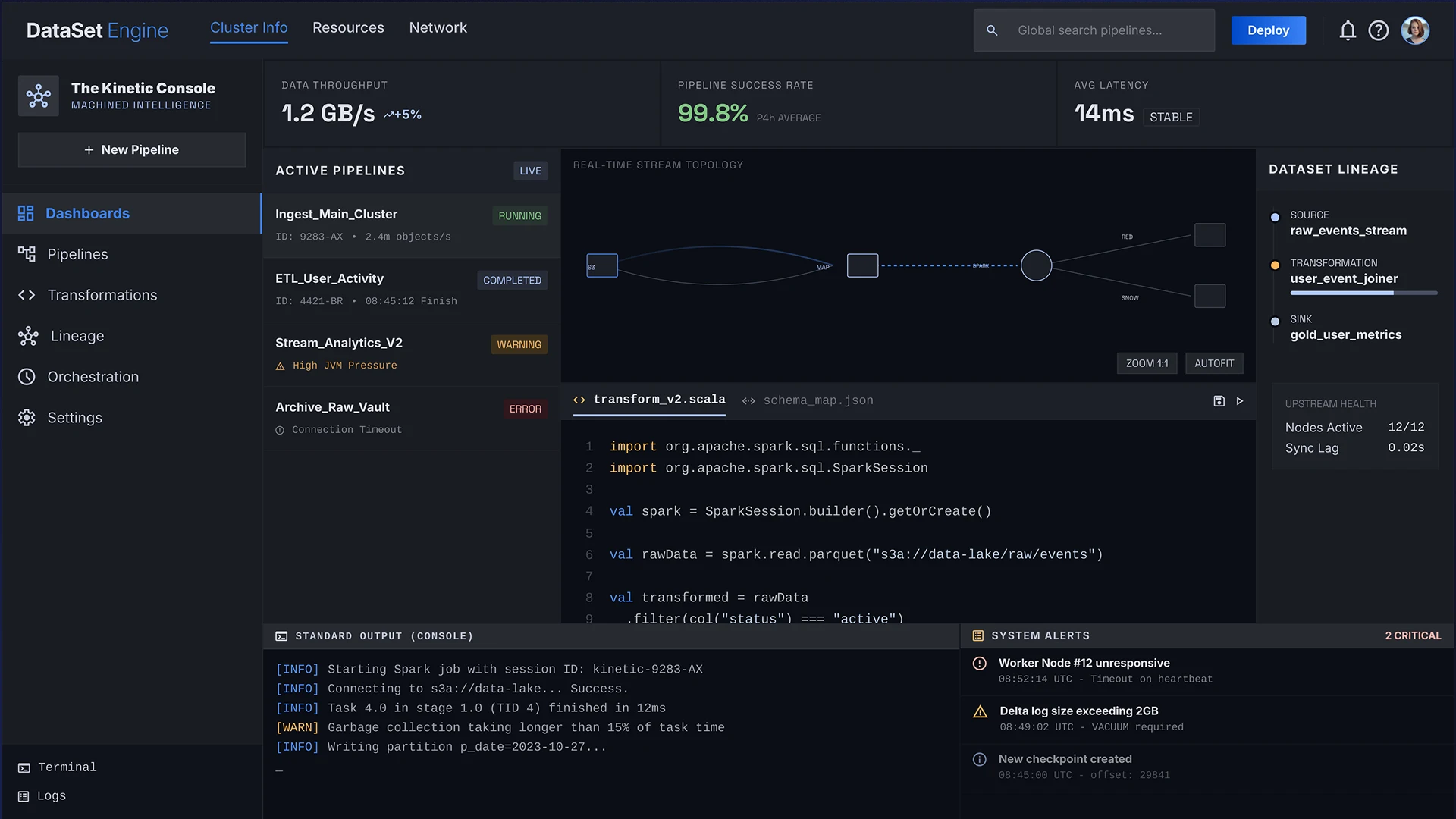This screenshot has height=819, width=1456.
Task: Run the script with play icon
Action: tap(1240, 401)
